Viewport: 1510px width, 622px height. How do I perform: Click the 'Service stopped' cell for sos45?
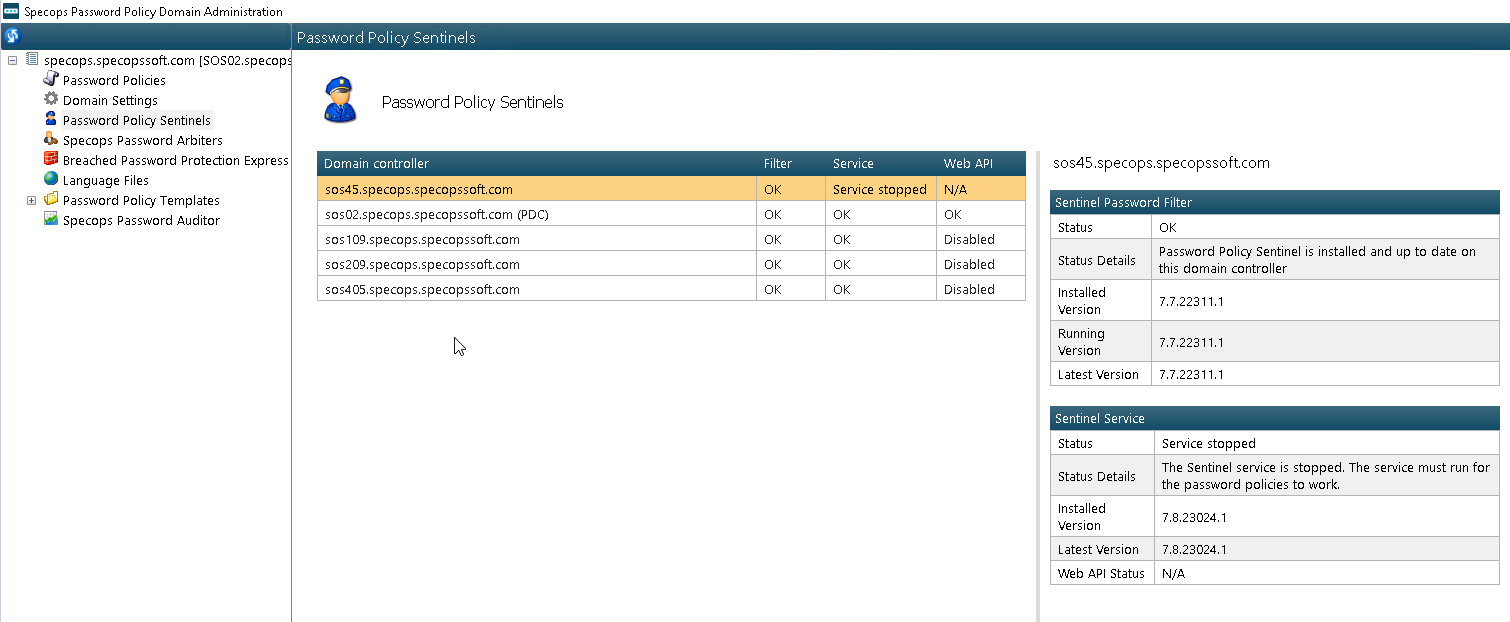[880, 189]
